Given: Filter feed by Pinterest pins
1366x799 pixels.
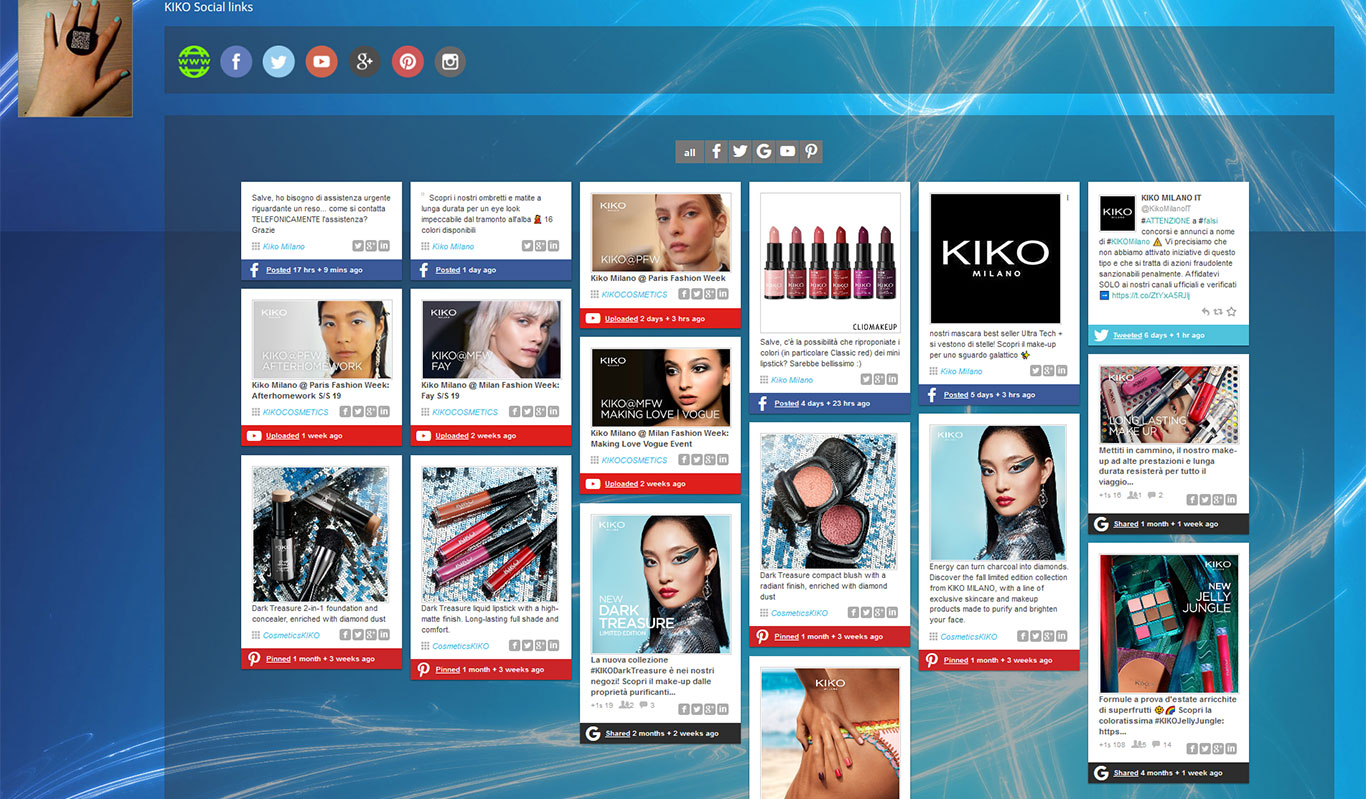Looking at the screenshot, I should coord(812,152).
